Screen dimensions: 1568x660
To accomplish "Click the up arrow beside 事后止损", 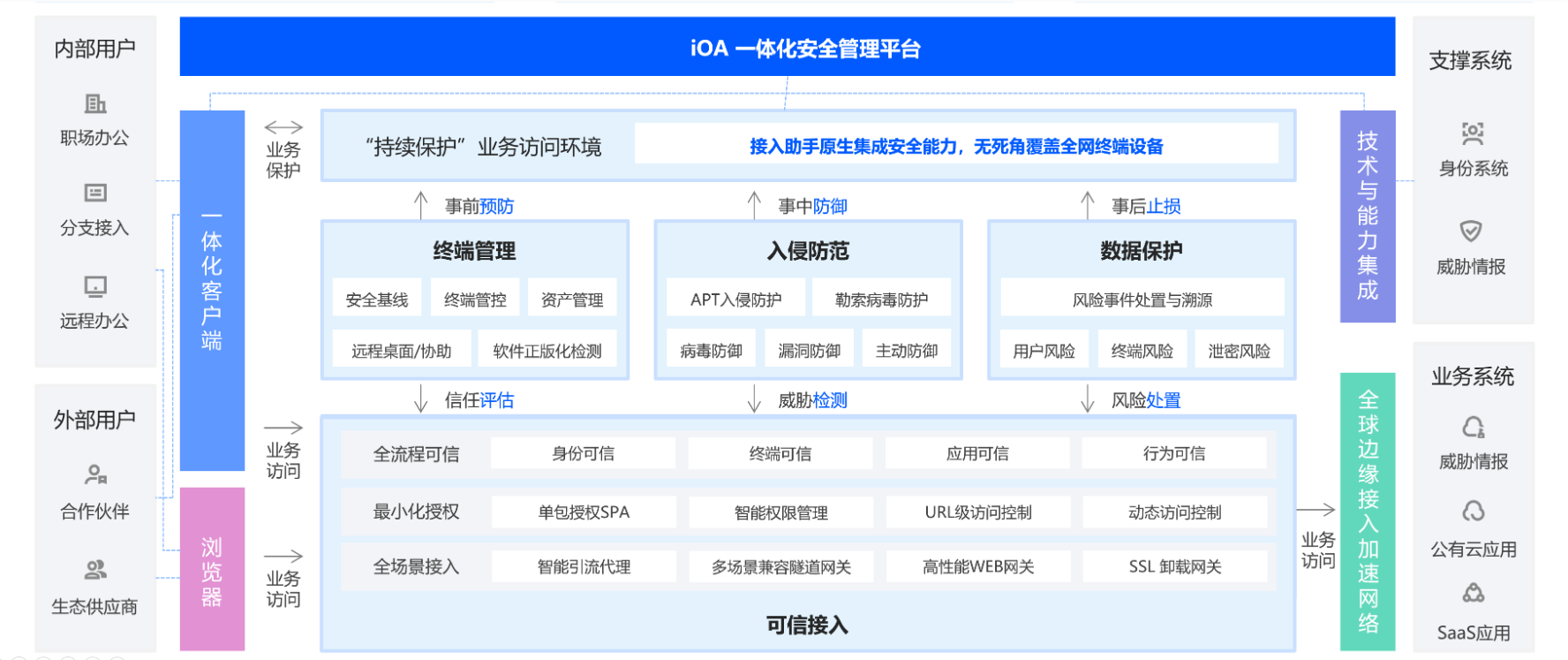I will click(1088, 205).
